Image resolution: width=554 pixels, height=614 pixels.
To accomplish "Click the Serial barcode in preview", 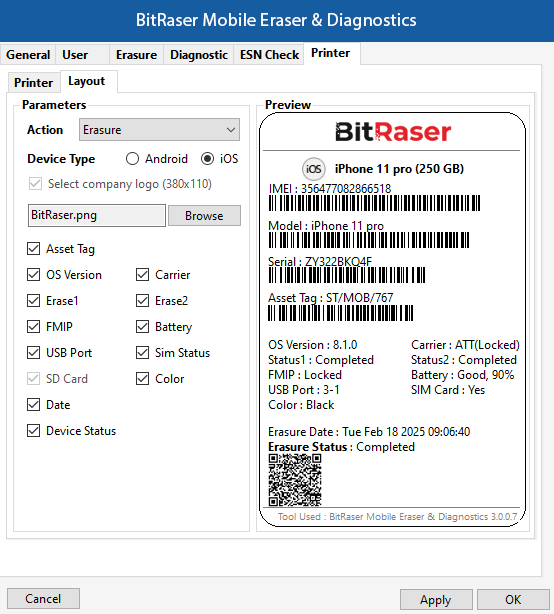I will coord(346,275).
